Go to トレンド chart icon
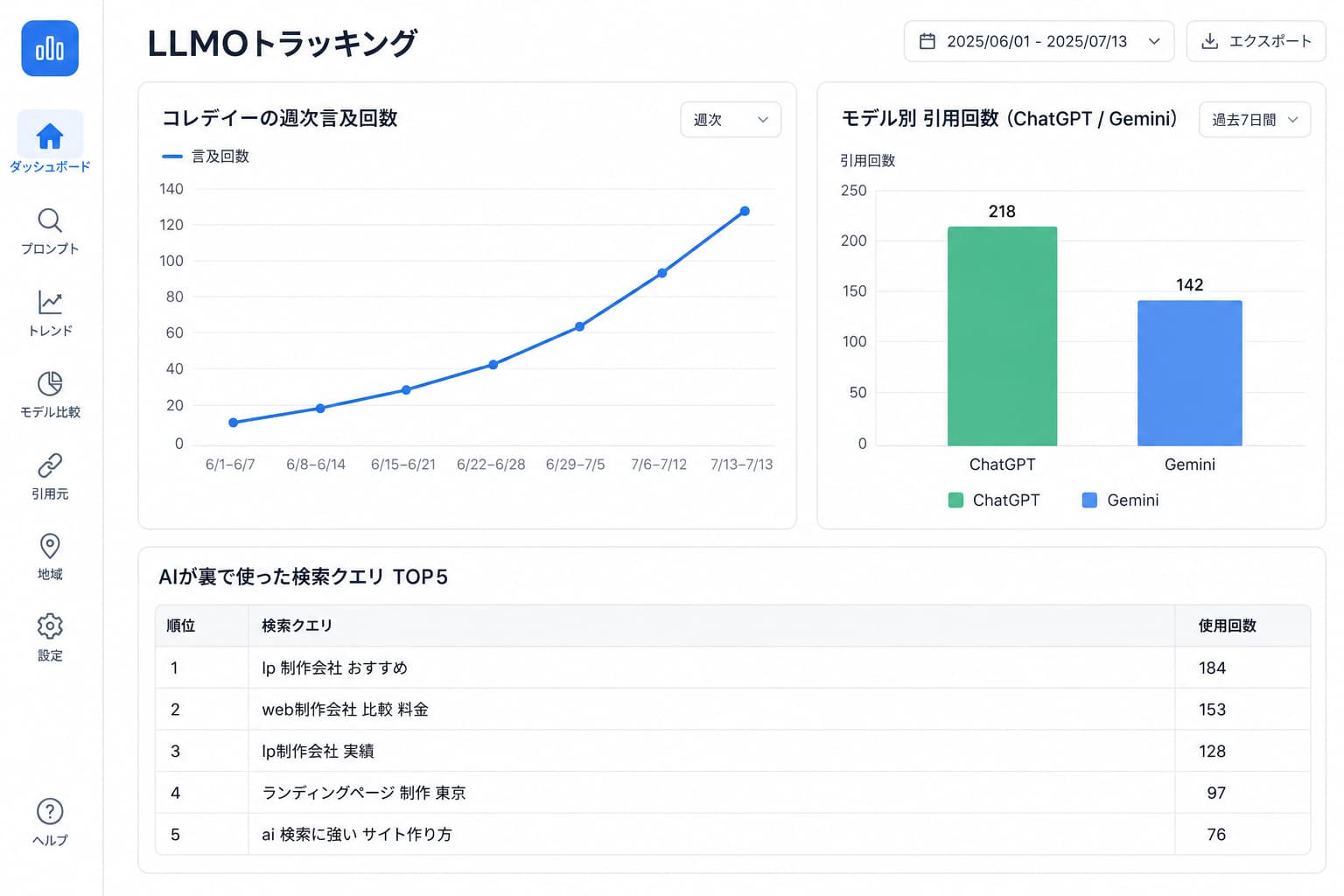The width and height of the screenshot is (1344, 896). tap(50, 302)
